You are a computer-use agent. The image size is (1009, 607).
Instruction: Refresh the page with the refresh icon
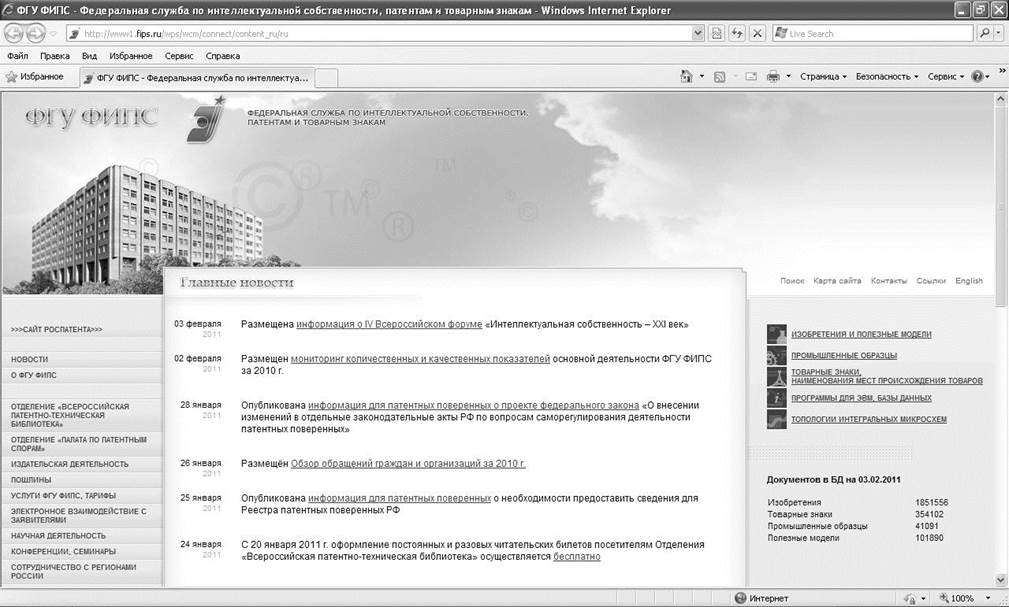737,33
